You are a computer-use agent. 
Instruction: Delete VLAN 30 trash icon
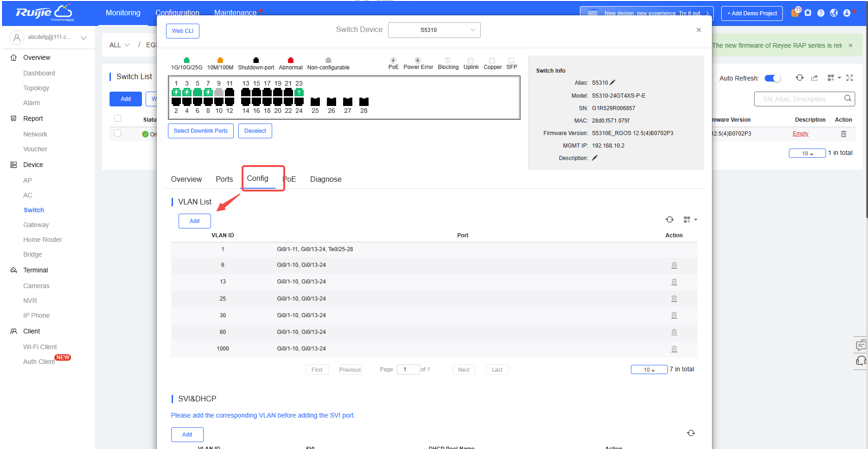(x=674, y=315)
